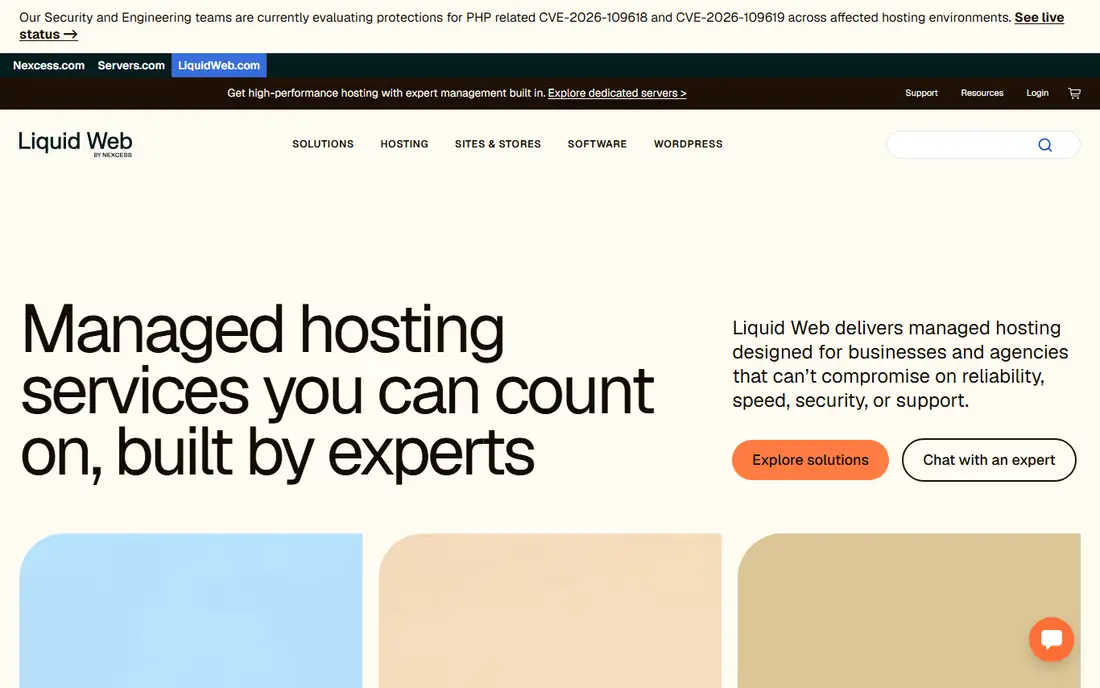Open the Software menu
The height and width of the screenshot is (688, 1100).
click(597, 144)
